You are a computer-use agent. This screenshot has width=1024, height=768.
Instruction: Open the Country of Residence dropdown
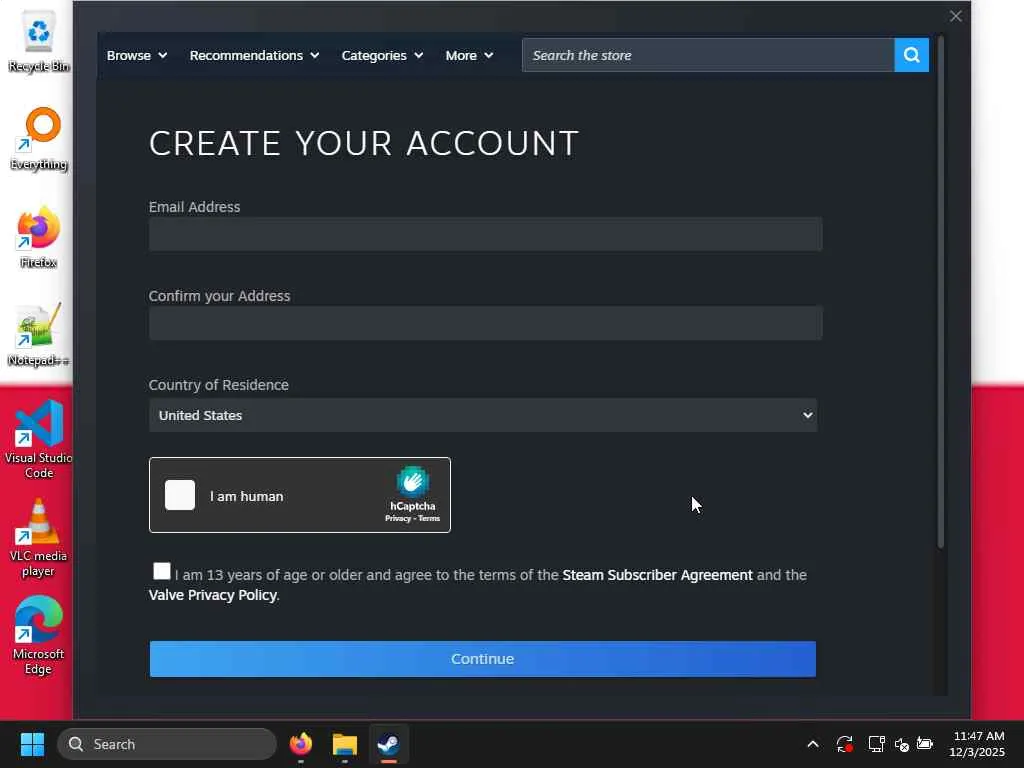483,415
